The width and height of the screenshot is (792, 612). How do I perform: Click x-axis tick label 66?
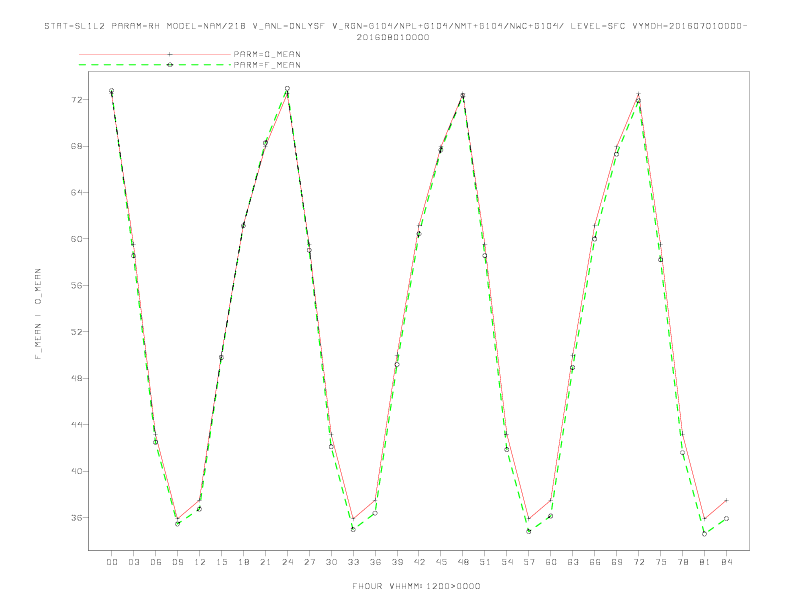tap(595, 562)
